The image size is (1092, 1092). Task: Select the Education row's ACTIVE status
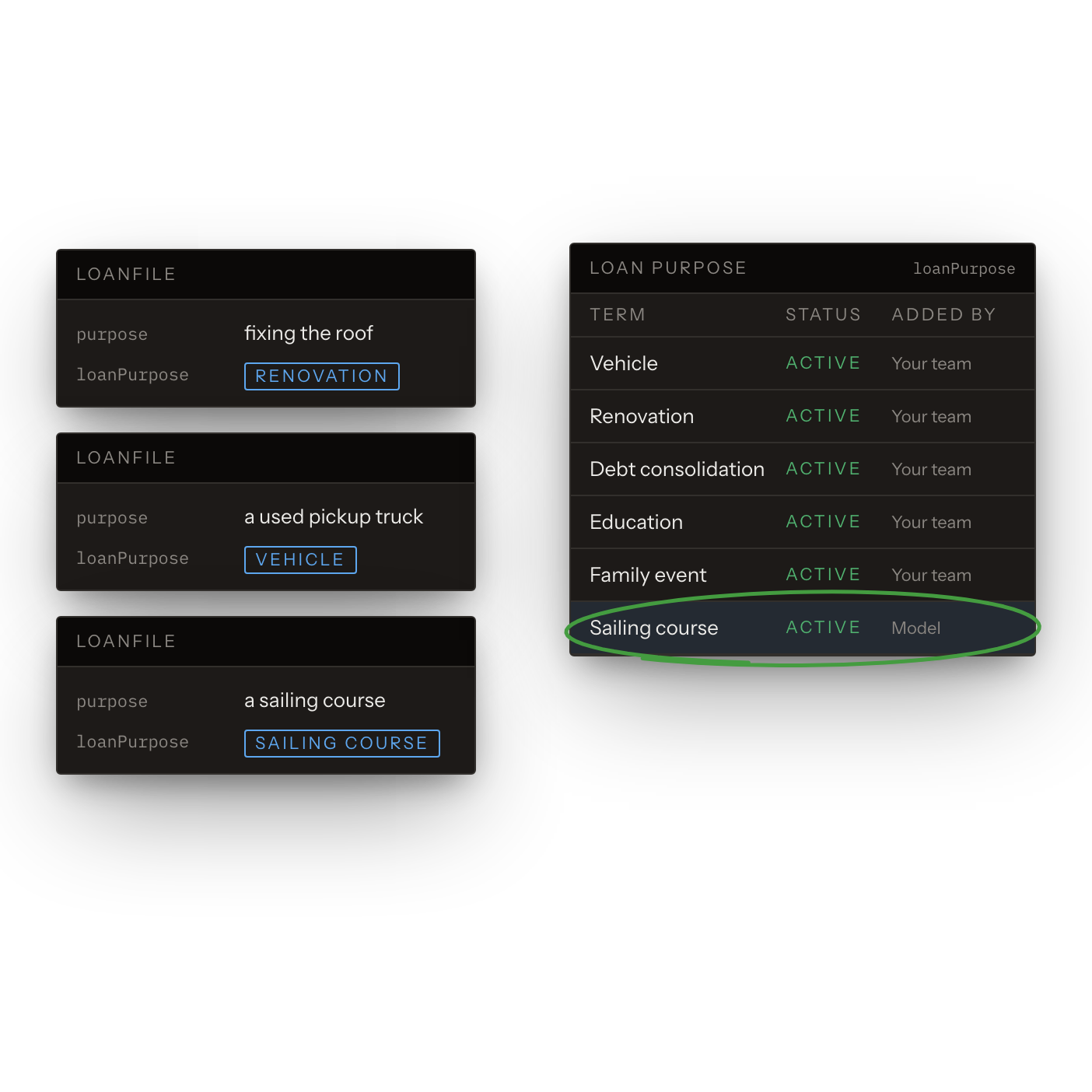coord(823,522)
